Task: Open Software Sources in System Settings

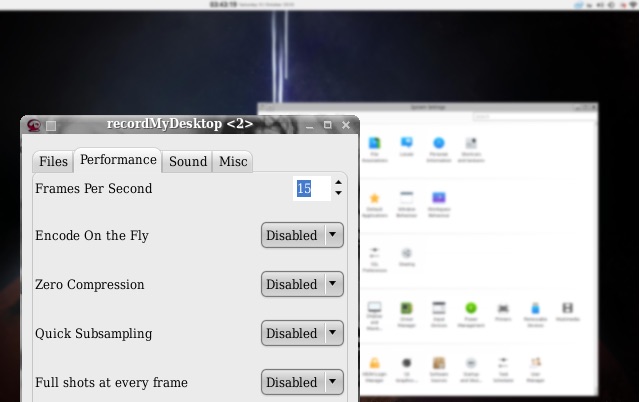Action: tap(439, 370)
